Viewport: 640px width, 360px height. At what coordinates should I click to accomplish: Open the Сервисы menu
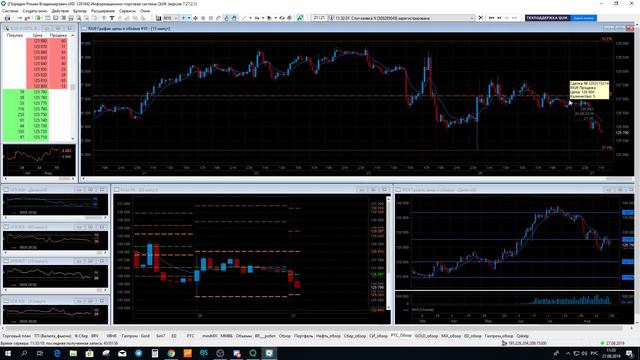(127, 11)
